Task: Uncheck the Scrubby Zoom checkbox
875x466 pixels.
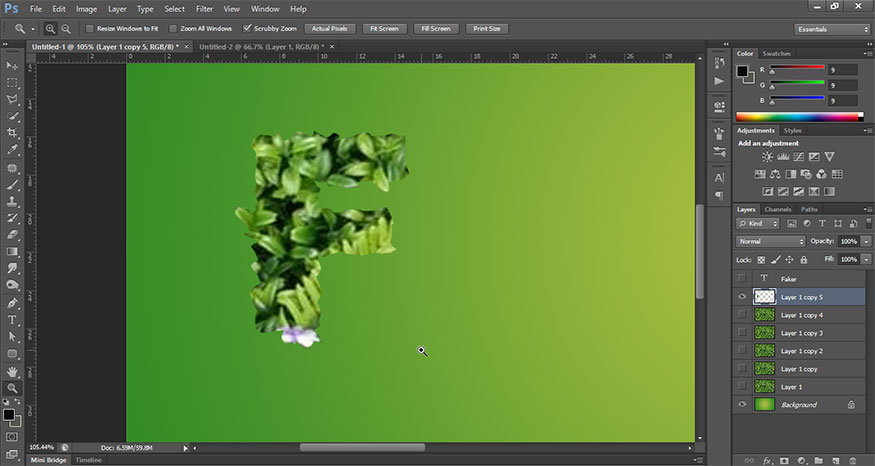Action: click(x=247, y=28)
